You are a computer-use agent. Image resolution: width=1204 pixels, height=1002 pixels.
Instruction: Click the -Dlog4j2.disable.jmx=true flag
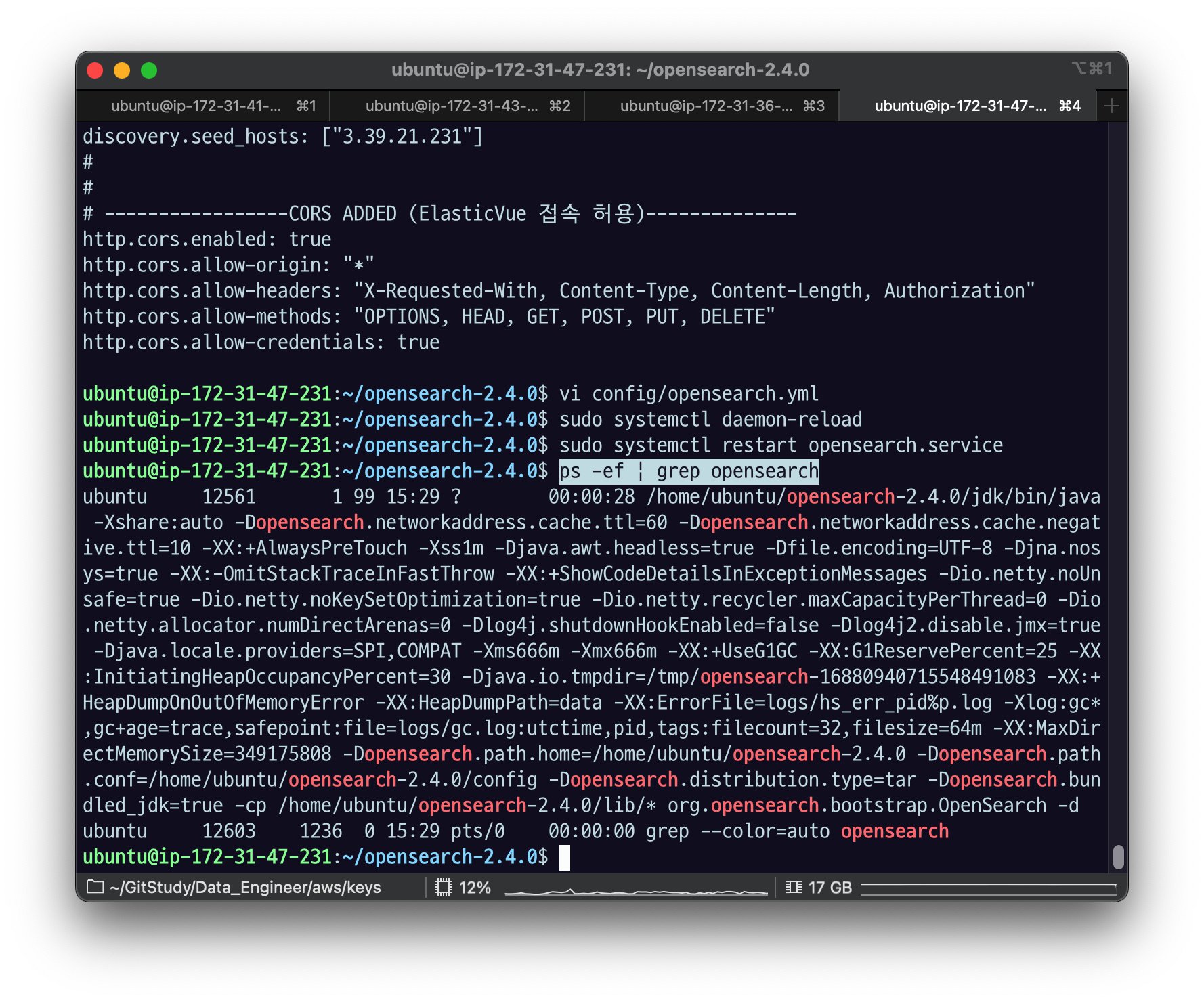click(966, 626)
